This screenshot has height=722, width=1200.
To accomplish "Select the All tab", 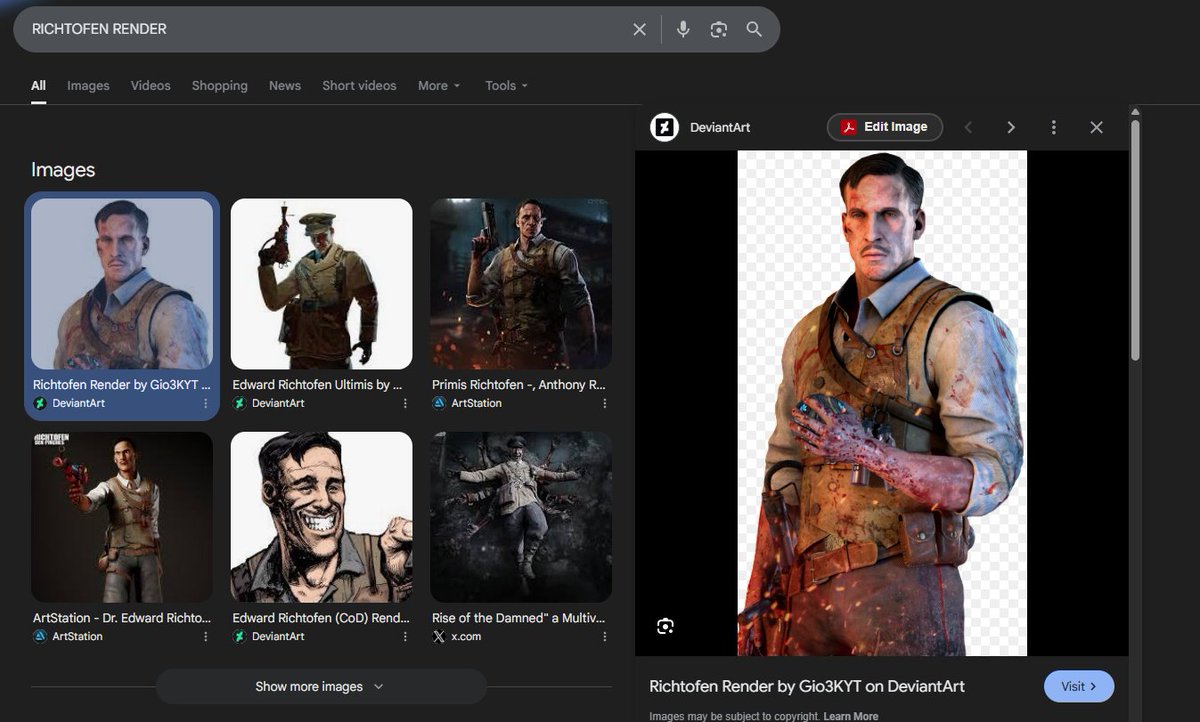I will [x=38, y=86].
